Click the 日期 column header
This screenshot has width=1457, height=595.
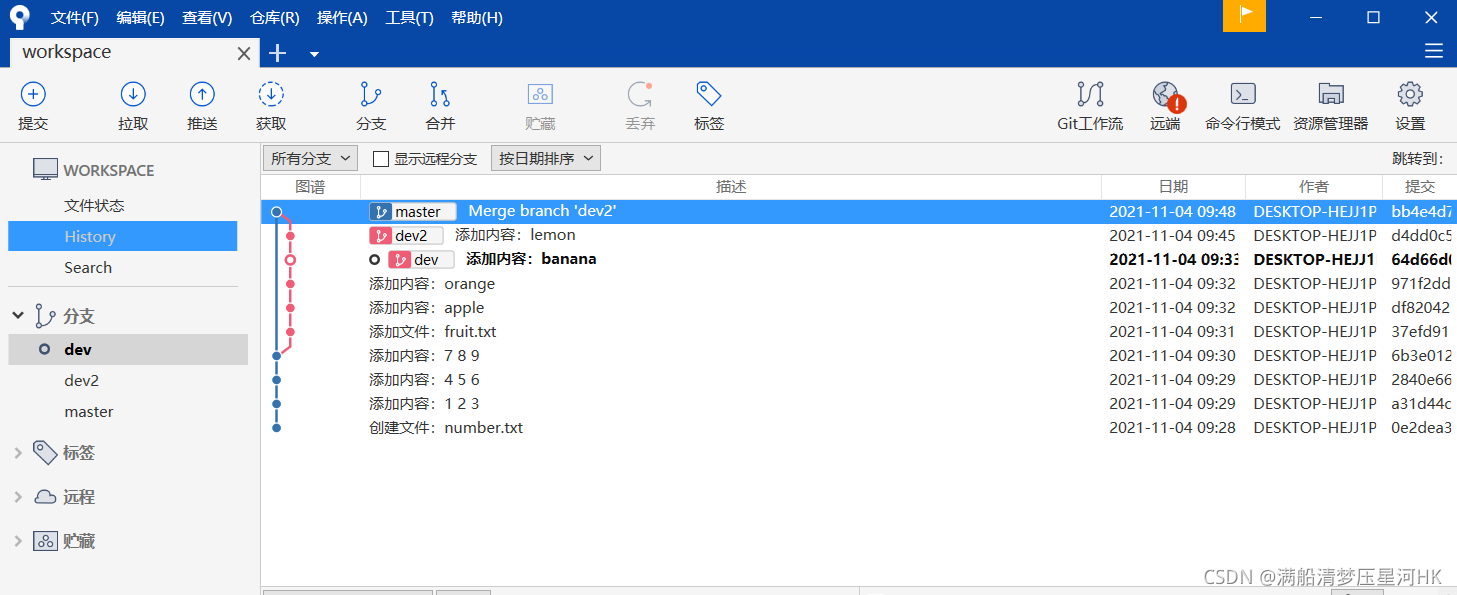click(1174, 187)
